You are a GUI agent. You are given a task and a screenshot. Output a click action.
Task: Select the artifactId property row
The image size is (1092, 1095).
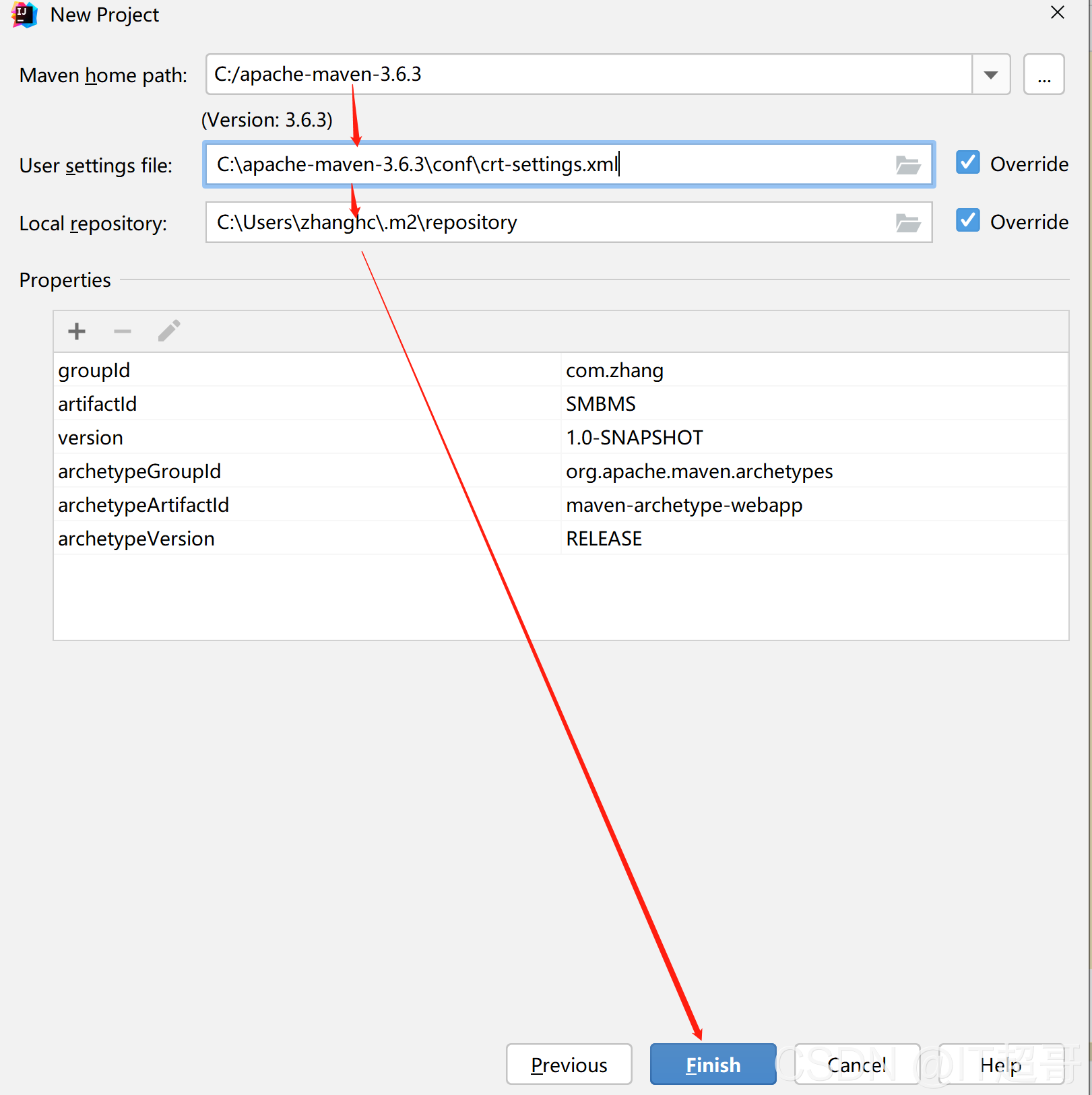click(x=560, y=403)
